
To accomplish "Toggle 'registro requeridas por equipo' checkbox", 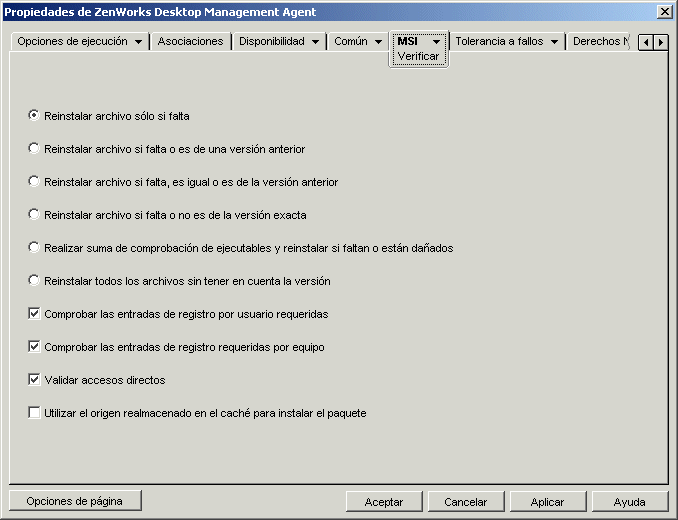I will coord(34,346).
